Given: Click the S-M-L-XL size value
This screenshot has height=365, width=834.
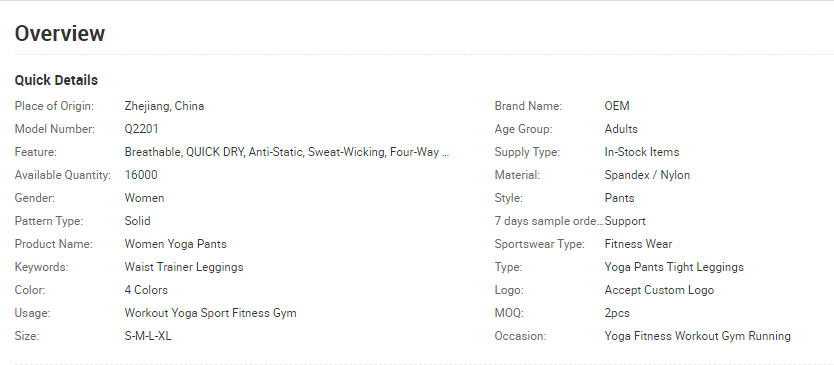Looking at the screenshot, I should (x=148, y=336).
